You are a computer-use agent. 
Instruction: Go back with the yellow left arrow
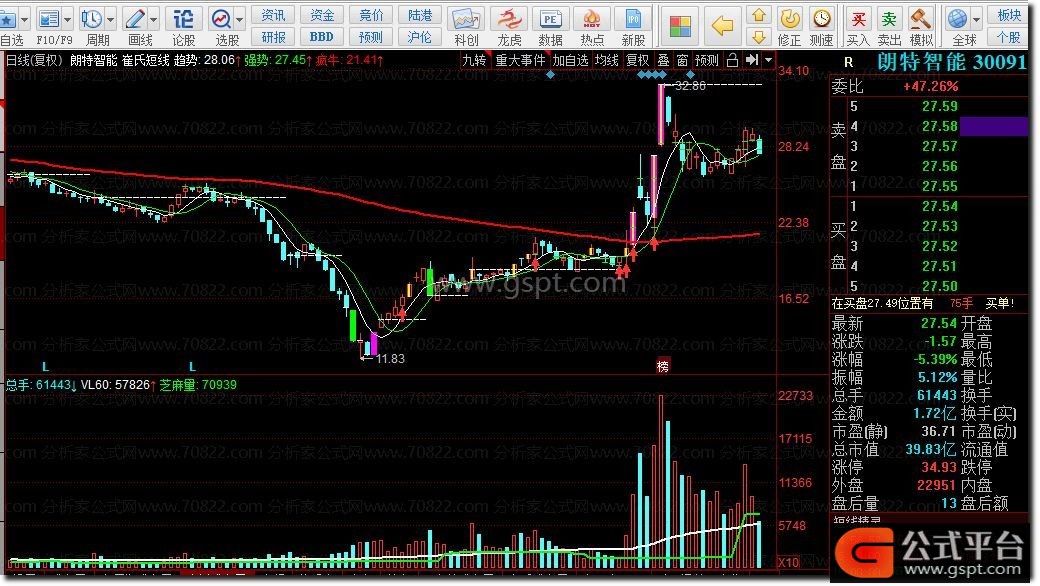722,27
